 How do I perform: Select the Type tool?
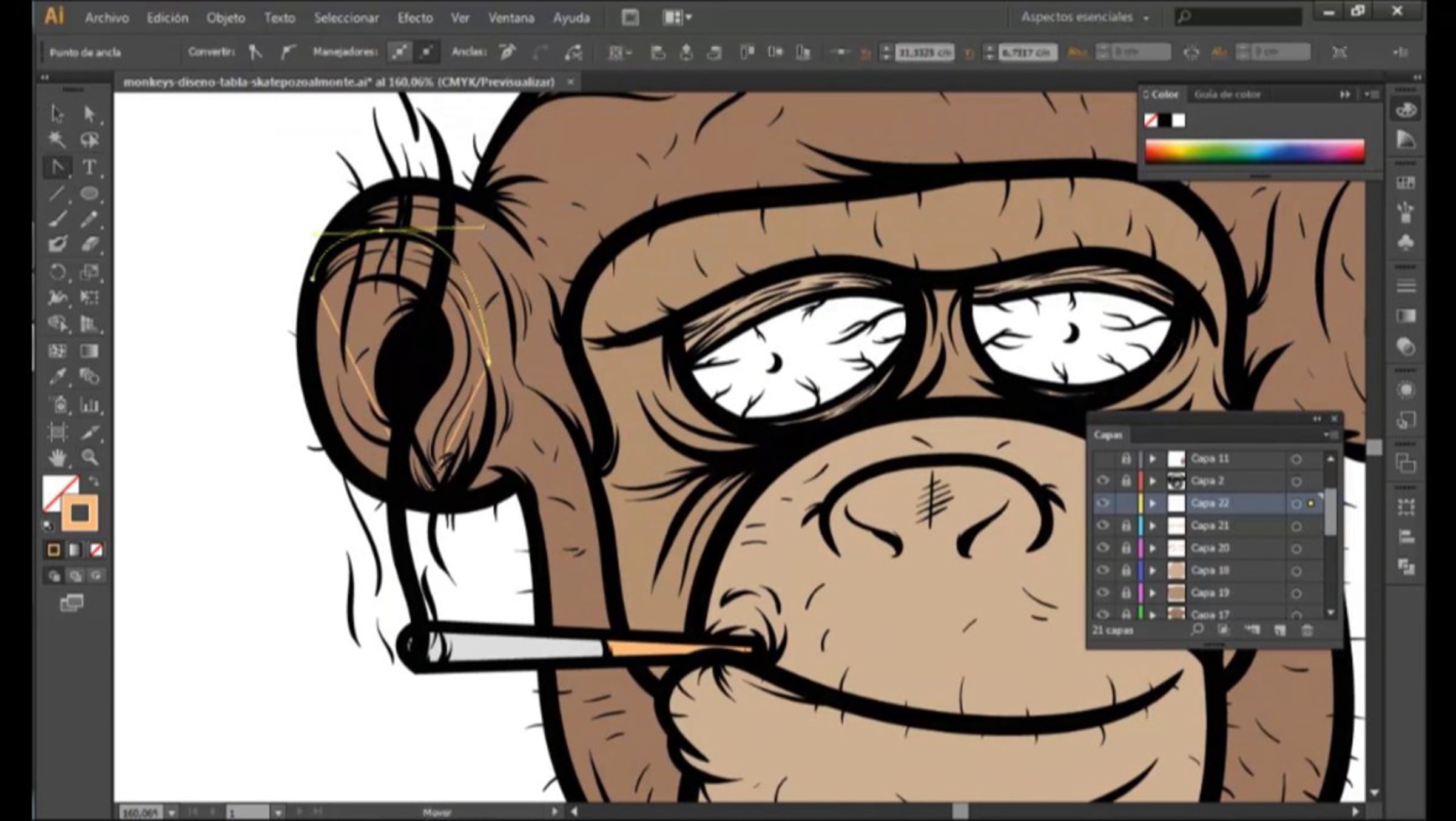coord(89,167)
